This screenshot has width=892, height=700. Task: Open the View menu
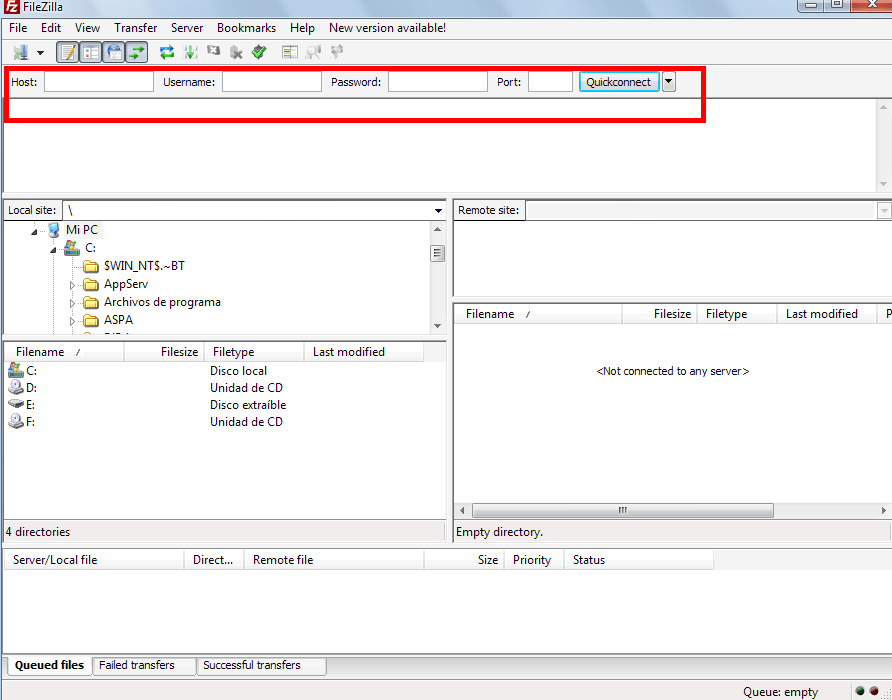87,28
